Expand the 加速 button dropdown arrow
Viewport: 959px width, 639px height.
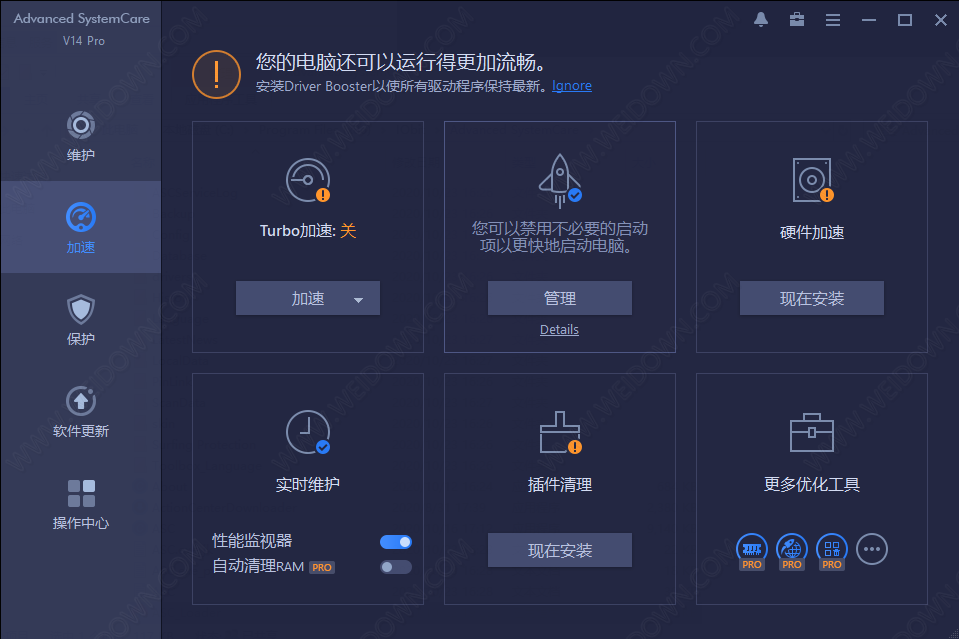(x=358, y=300)
